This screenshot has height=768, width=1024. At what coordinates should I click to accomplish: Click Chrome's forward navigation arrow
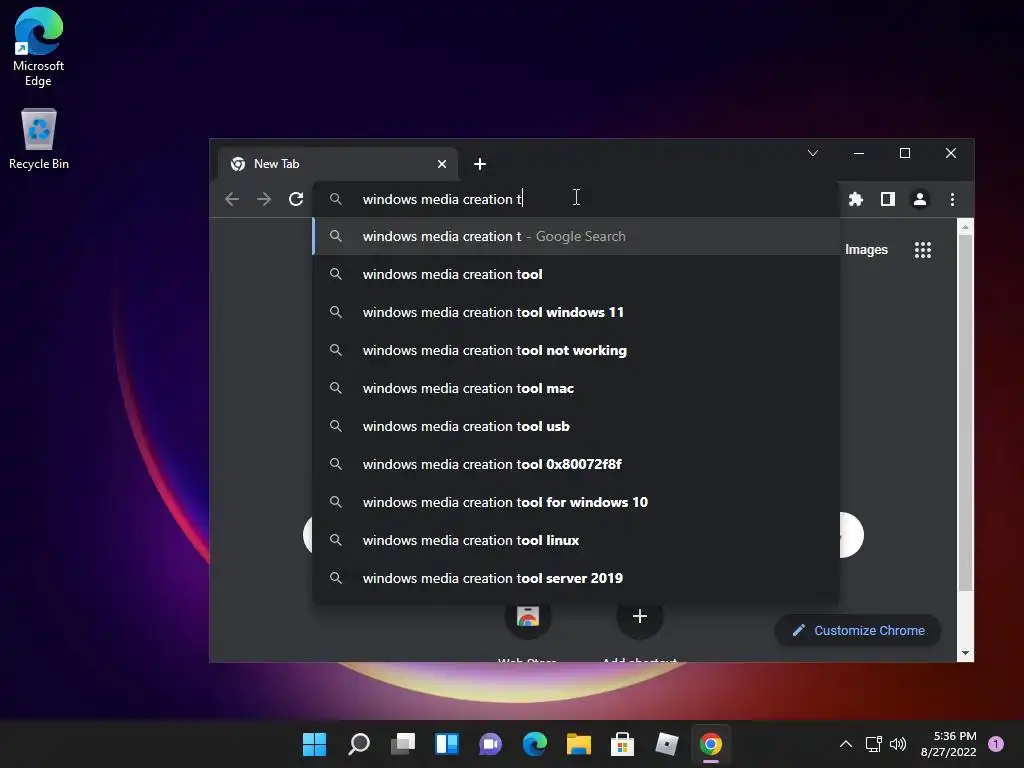tap(264, 199)
